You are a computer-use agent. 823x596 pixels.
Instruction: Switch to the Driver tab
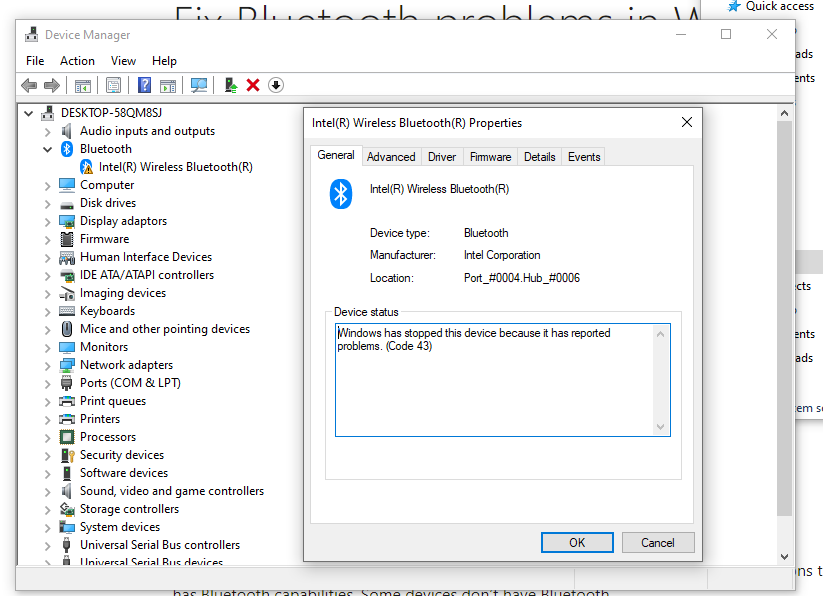click(442, 157)
